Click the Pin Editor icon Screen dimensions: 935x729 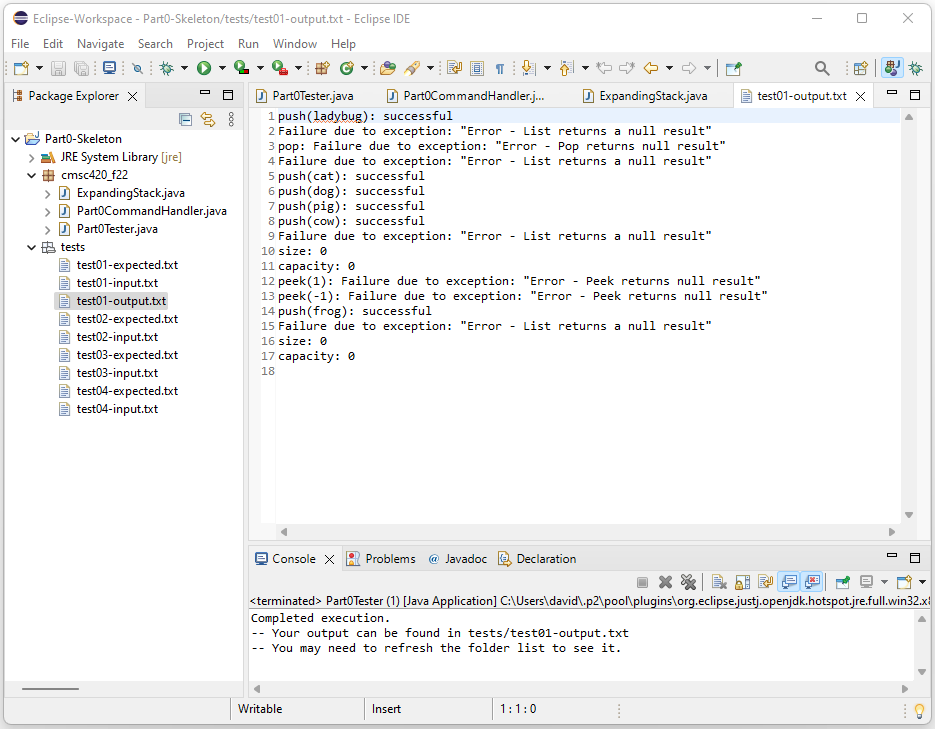click(733, 69)
